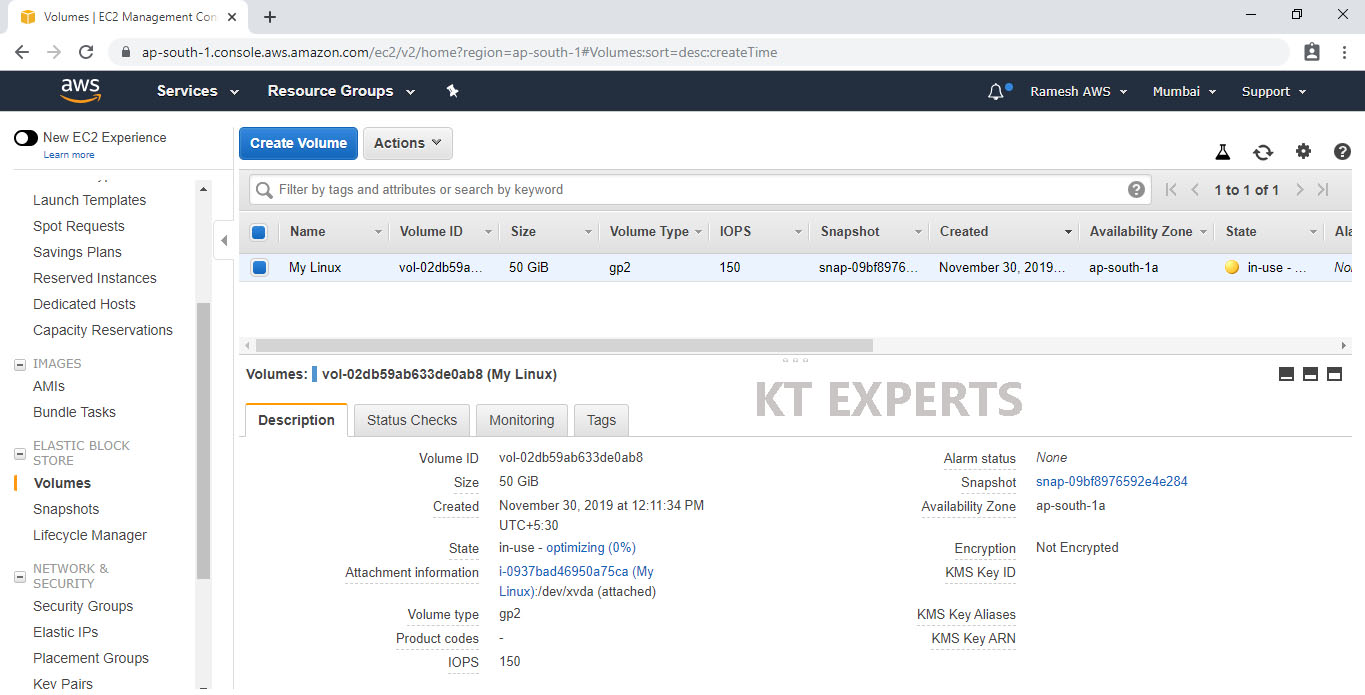Image resolution: width=1365 pixels, height=695 pixels.
Task: Collapse the IMAGES sidebar section
Action: pyautogui.click(x=19, y=364)
